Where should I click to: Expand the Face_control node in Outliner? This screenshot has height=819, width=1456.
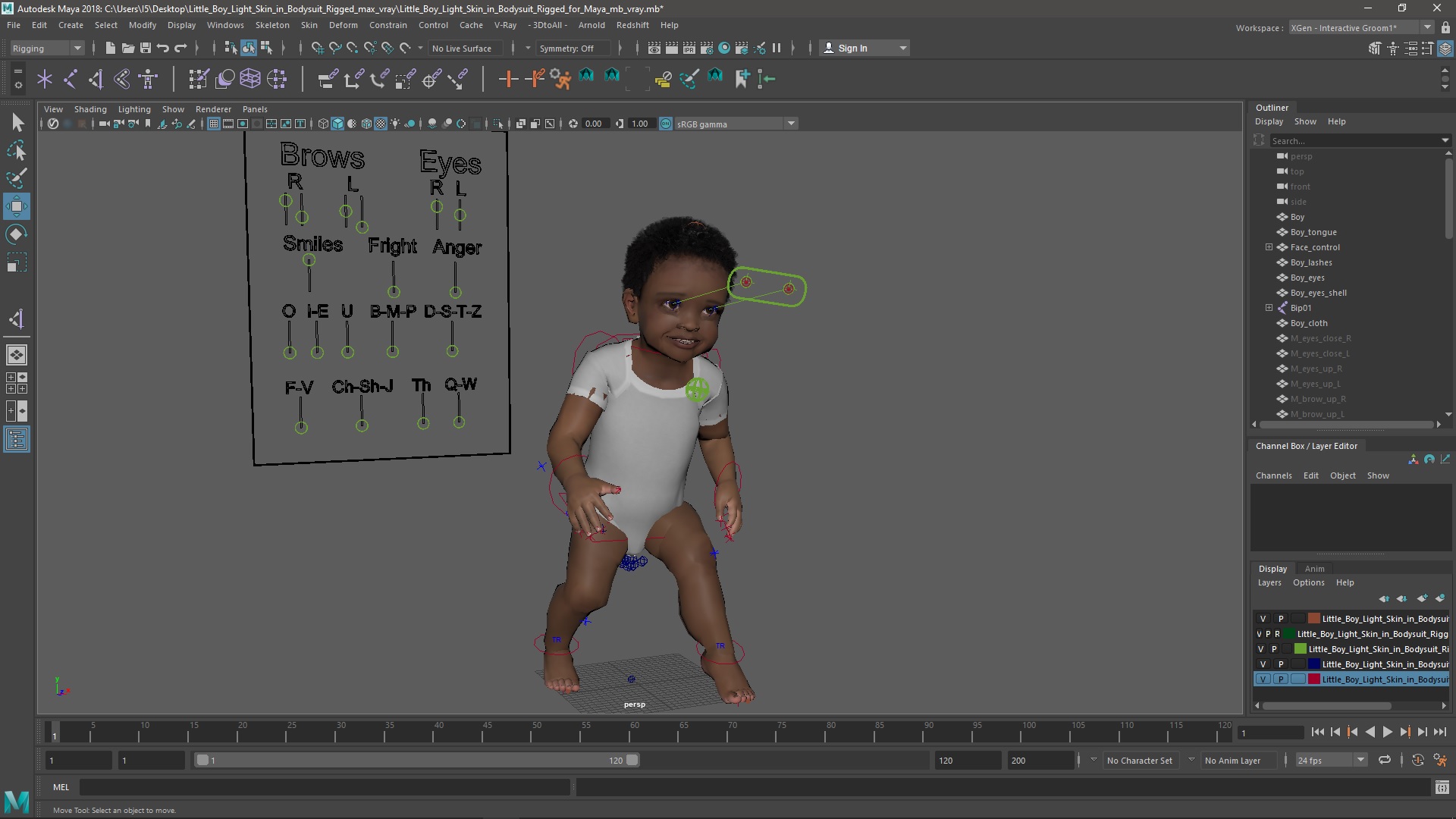1269,247
